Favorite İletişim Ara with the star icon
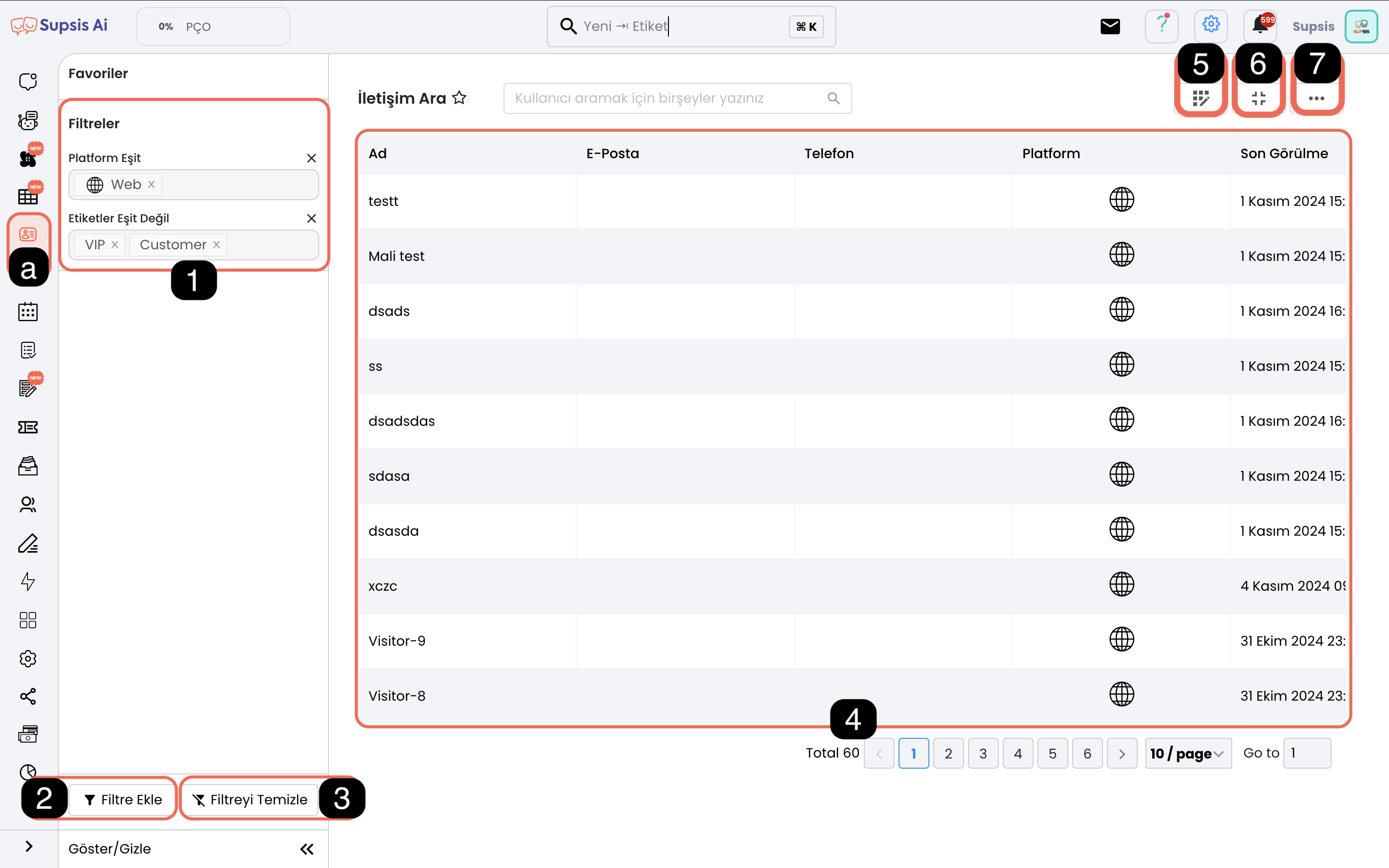The height and width of the screenshot is (868, 1389). click(x=459, y=98)
